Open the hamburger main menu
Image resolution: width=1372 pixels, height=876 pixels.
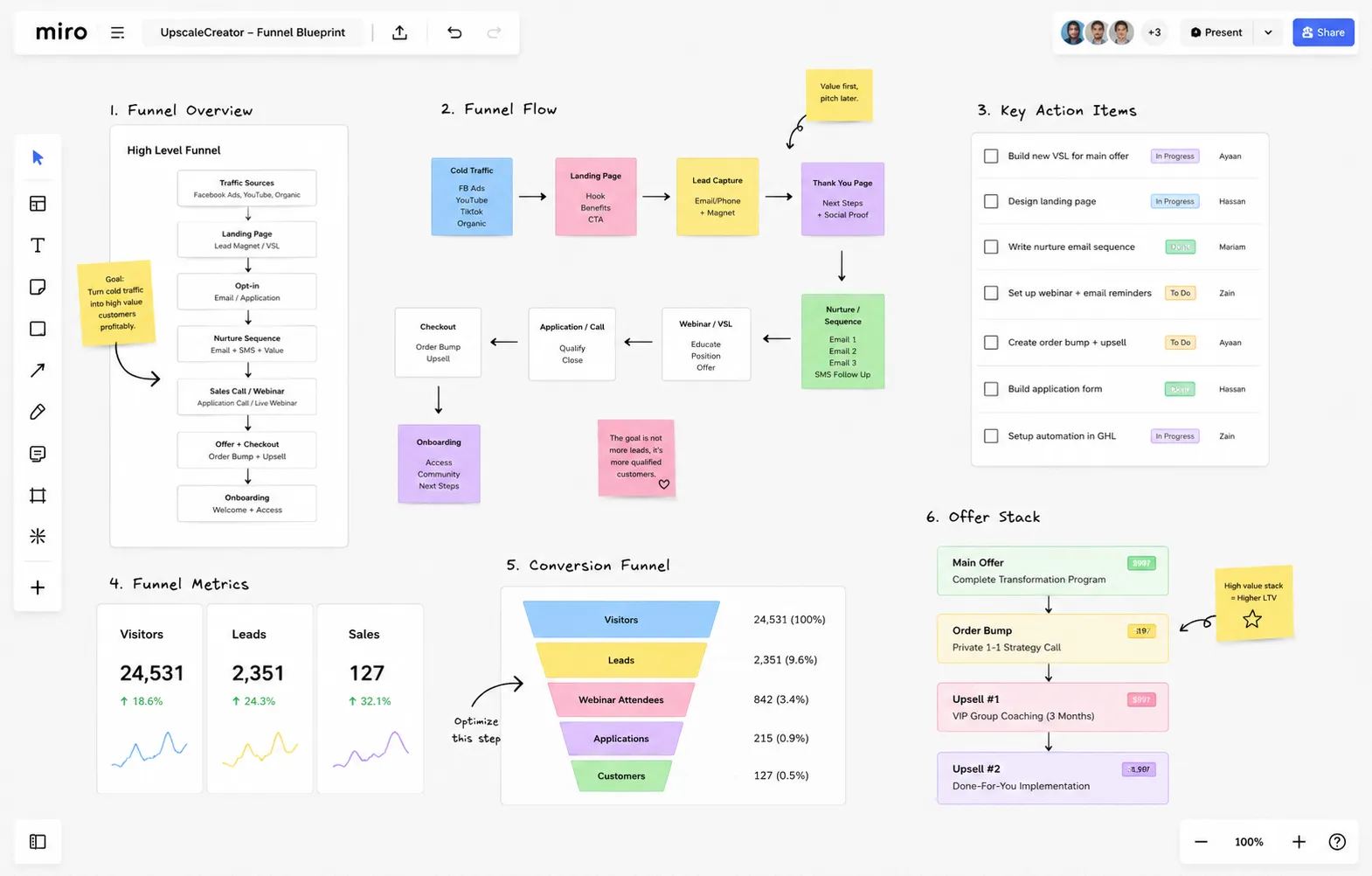point(117,32)
